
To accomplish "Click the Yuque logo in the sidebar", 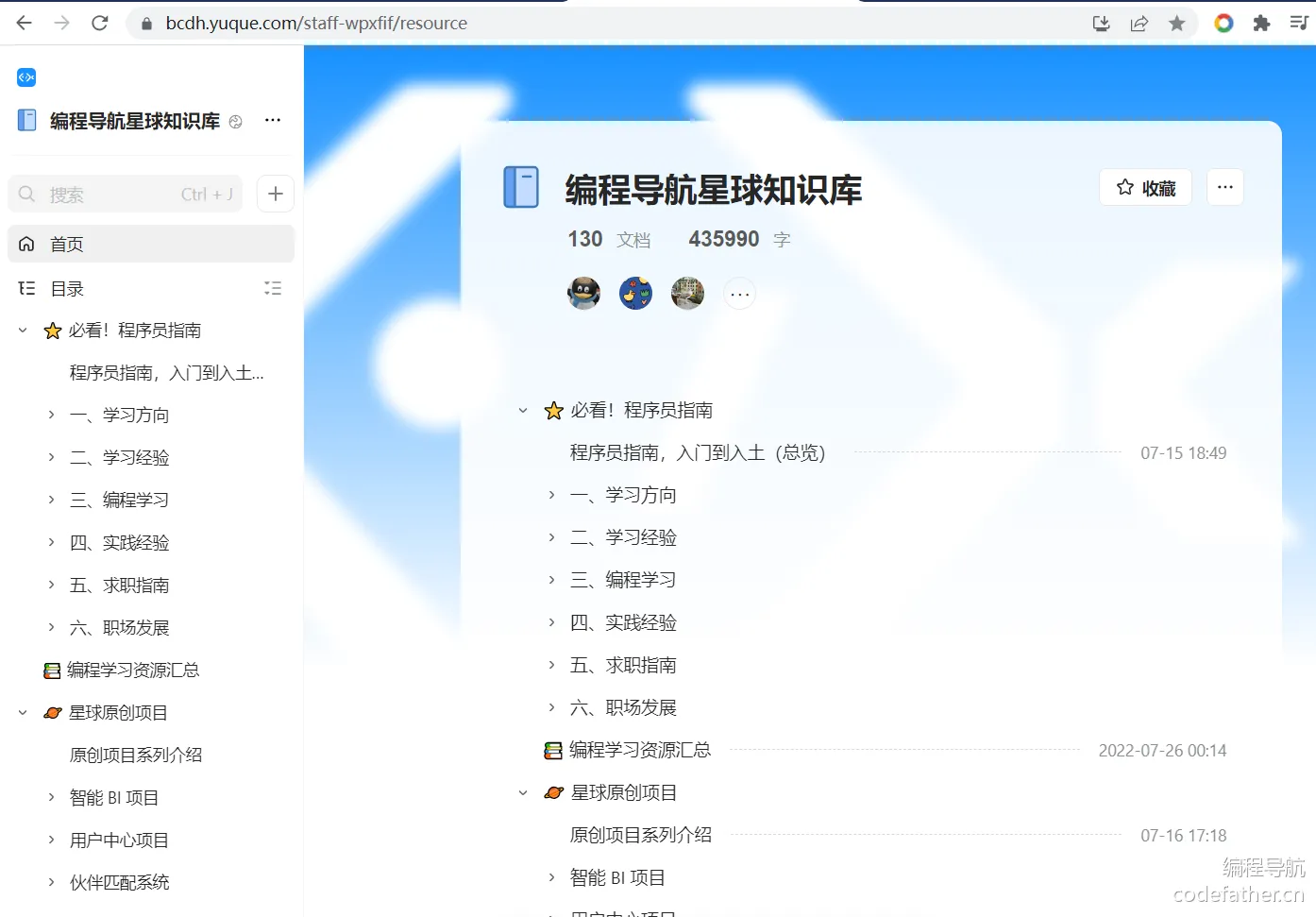I will [x=26, y=77].
